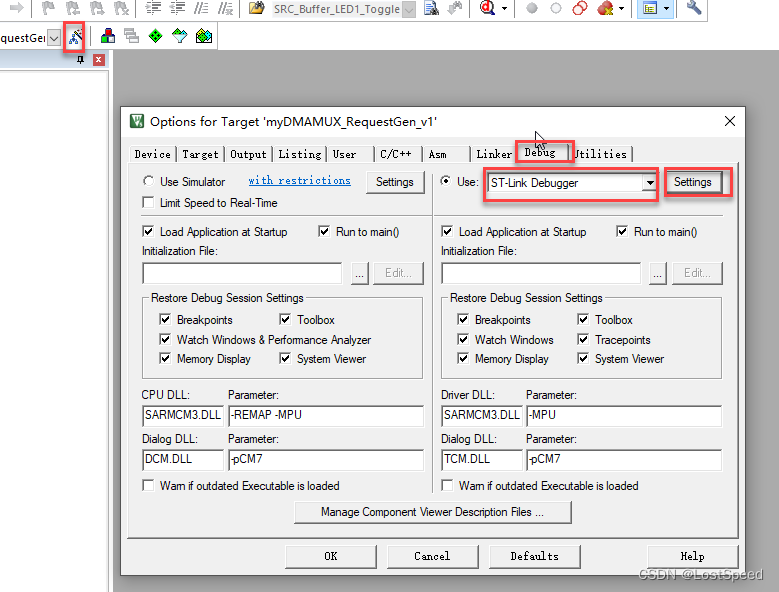Launch the Pack Installer icon
The height and width of the screenshot is (592, 779).
pyautogui.click(x=204, y=36)
